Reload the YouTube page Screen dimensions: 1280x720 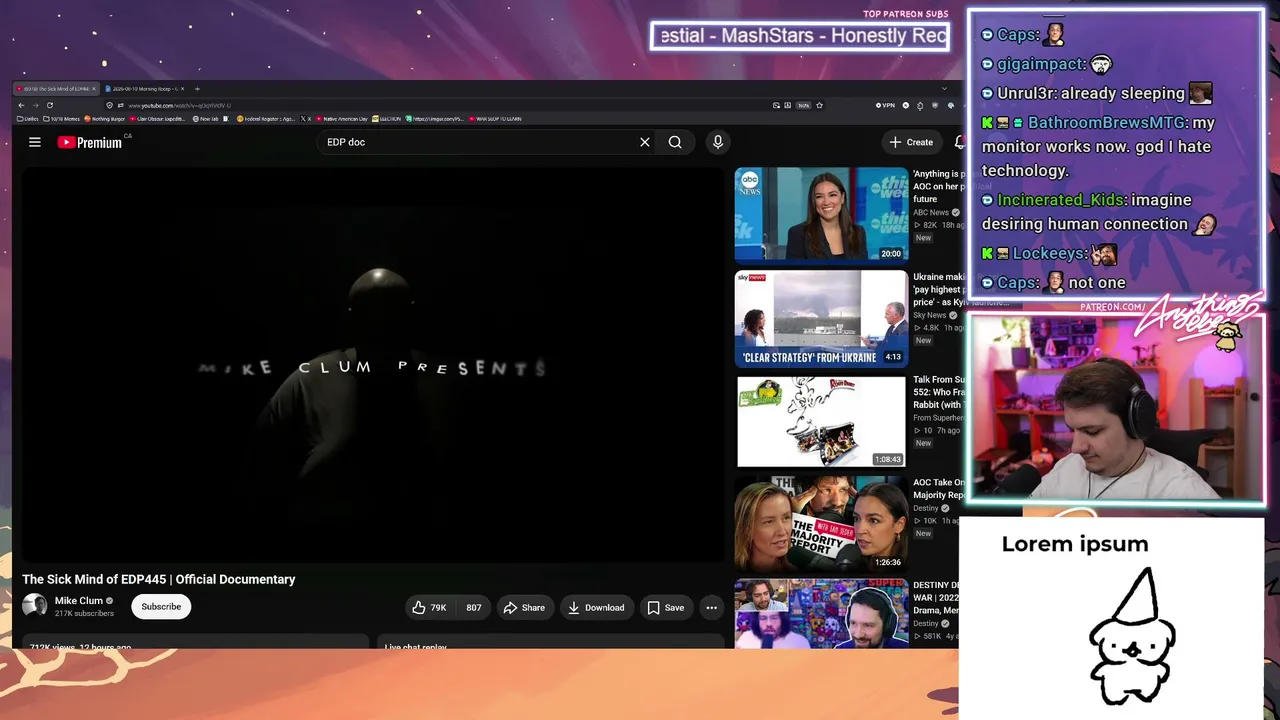(50, 105)
